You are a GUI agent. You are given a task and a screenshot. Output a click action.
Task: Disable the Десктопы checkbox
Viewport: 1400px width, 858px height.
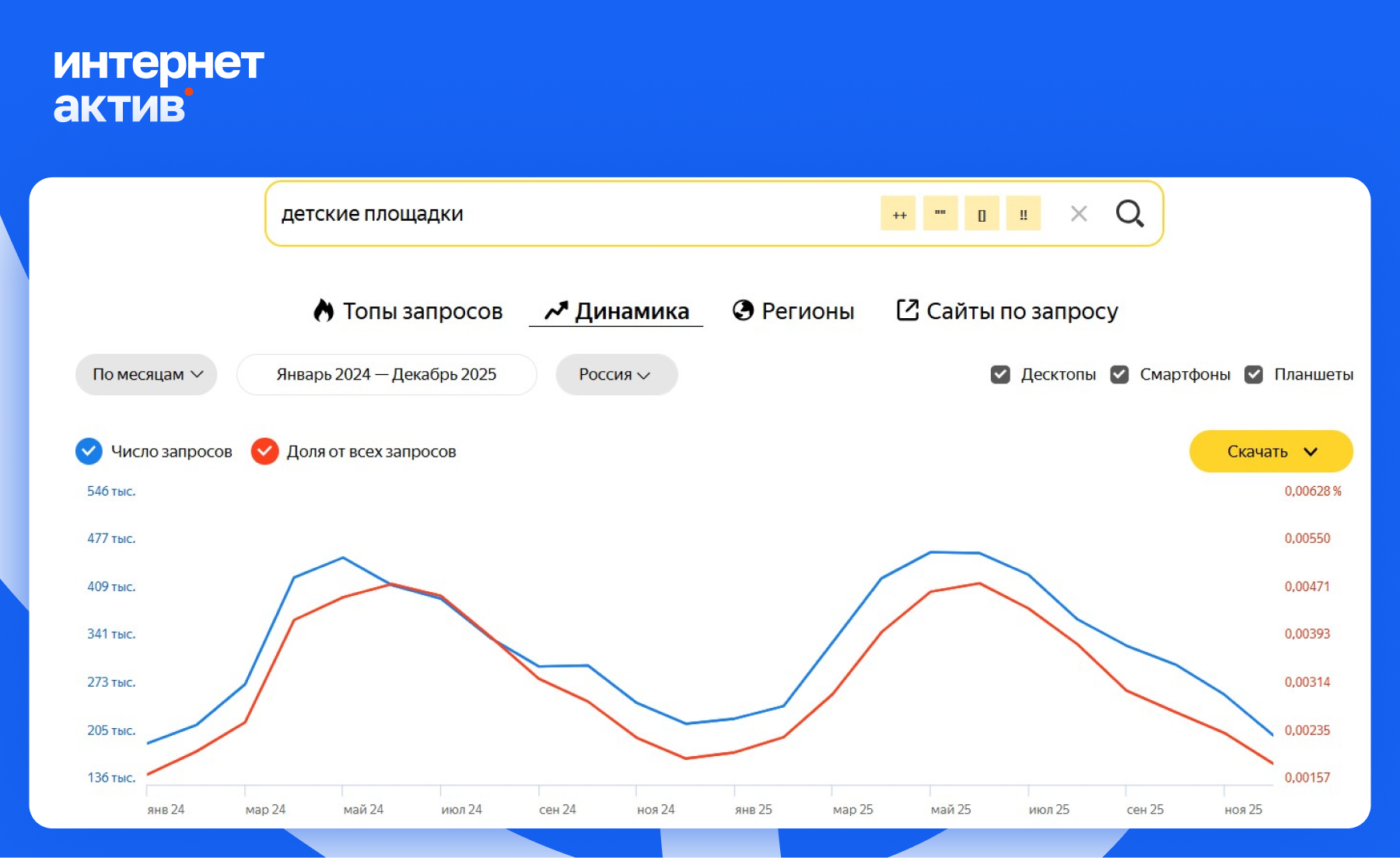999,374
